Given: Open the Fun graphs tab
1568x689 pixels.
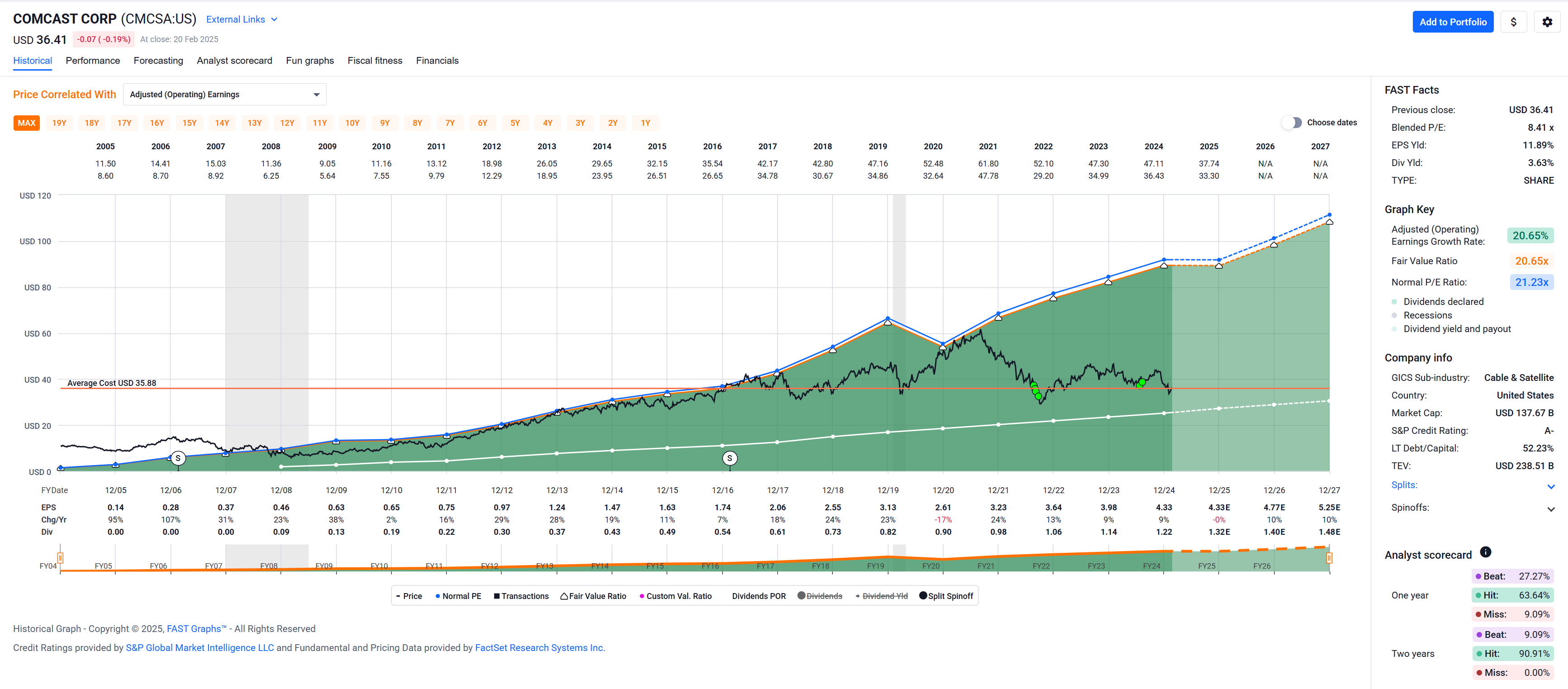Looking at the screenshot, I should coord(310,61).
